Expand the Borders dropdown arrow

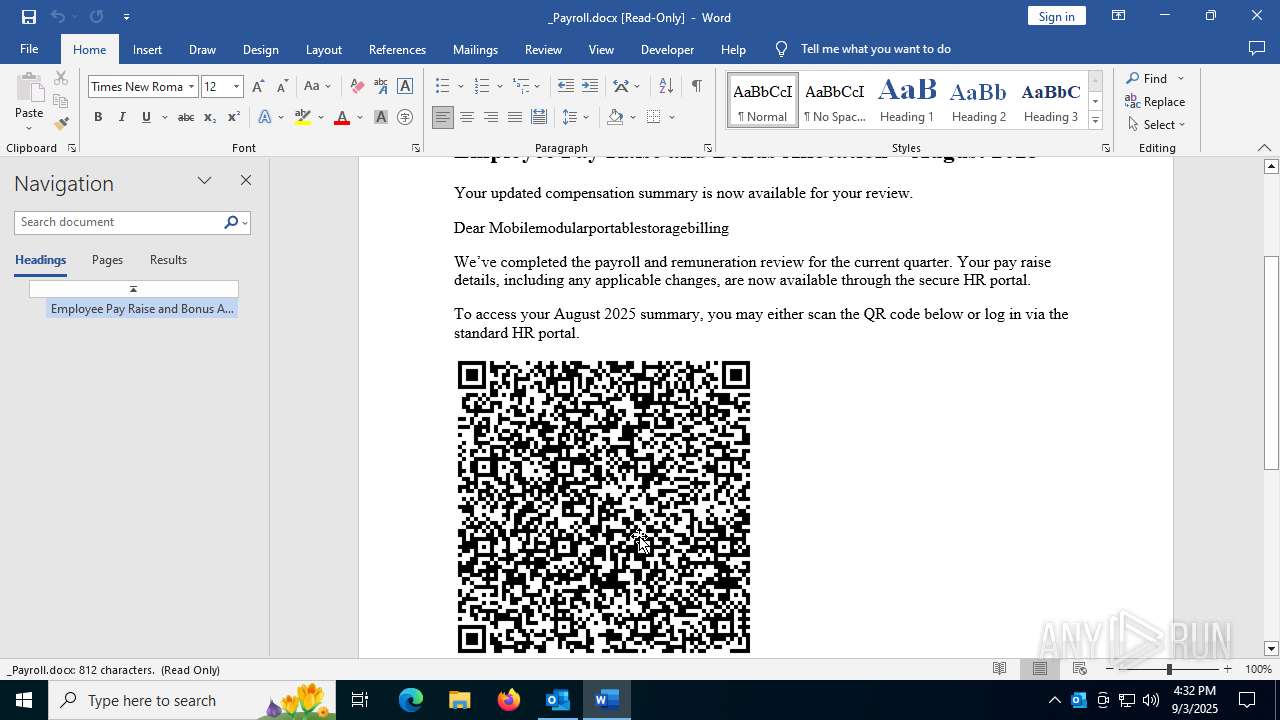coord(672,118)
